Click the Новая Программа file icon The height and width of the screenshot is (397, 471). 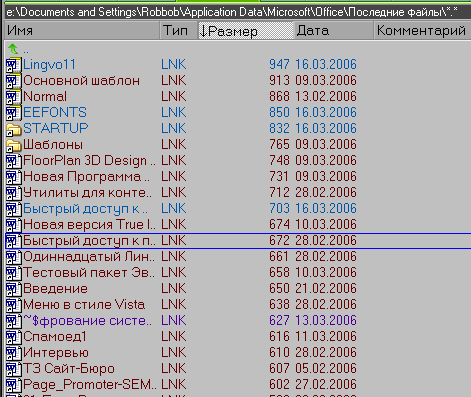click(13, 177)
